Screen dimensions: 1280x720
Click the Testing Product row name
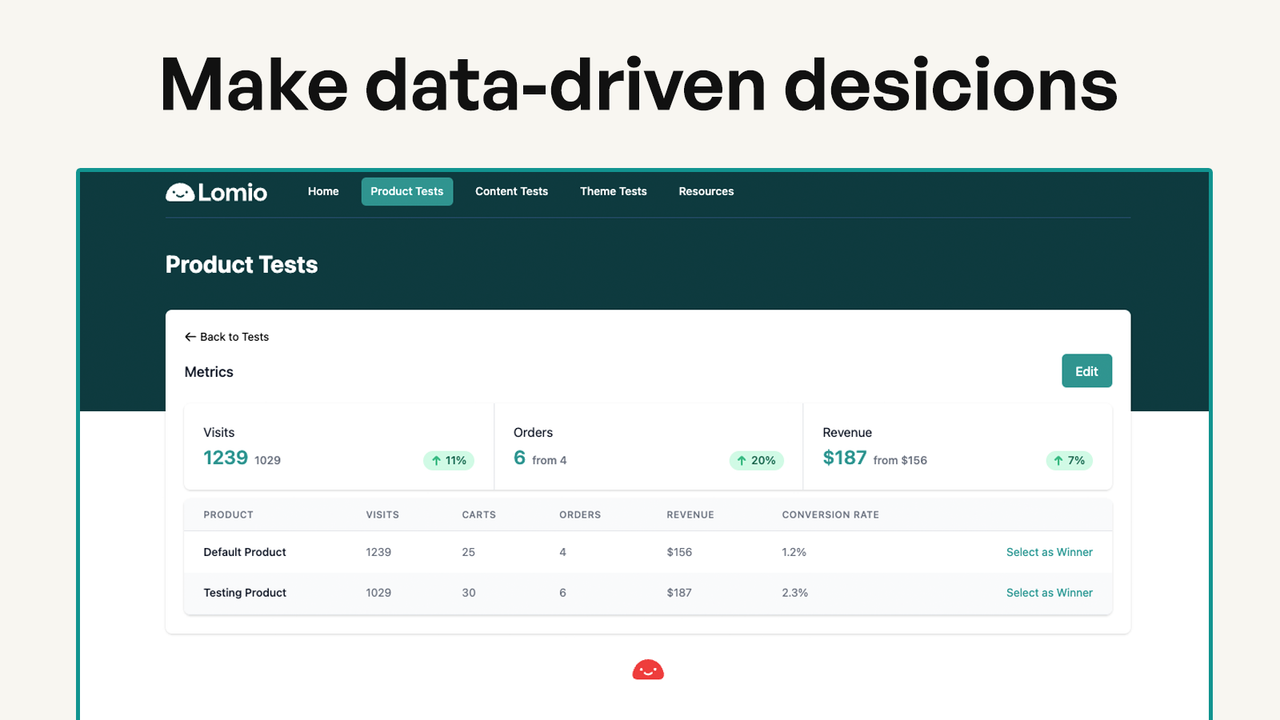[x=245, y=593]
